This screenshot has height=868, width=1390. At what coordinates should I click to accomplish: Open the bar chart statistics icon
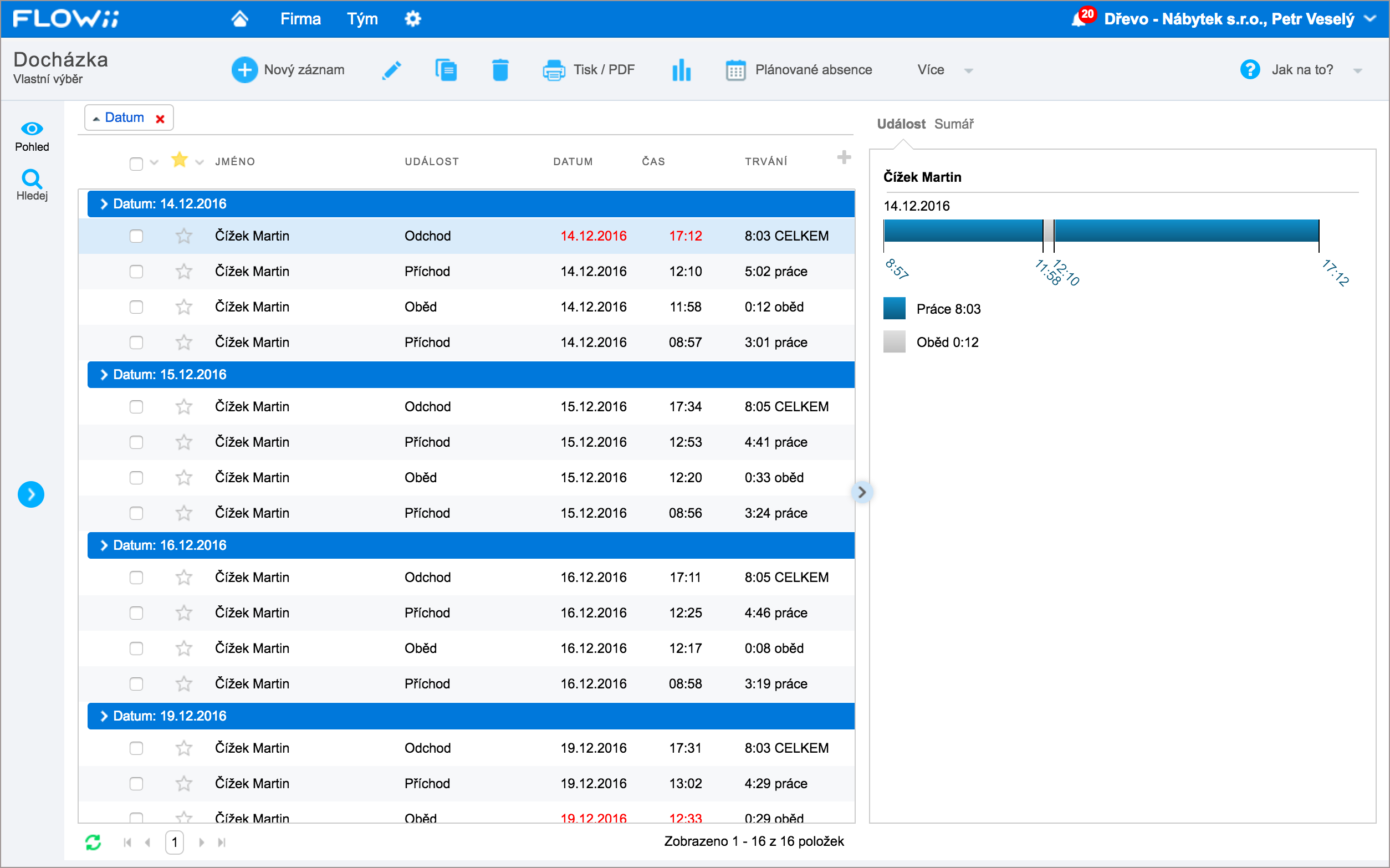point(681,70)
